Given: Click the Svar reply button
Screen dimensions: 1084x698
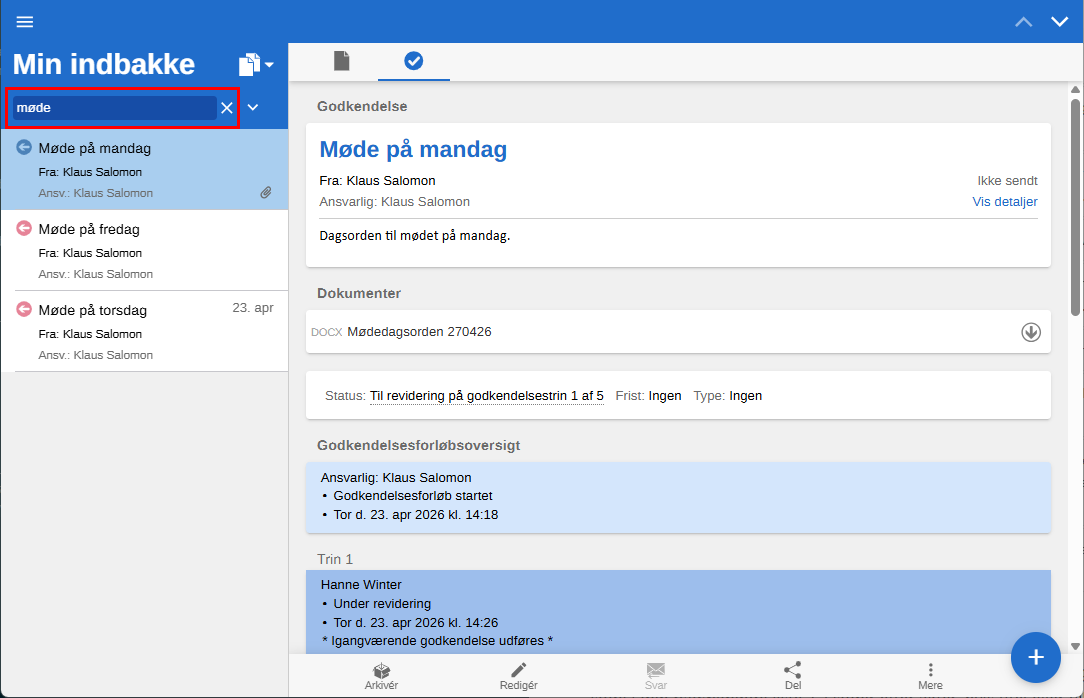Looking at the screenshot, I should (655, 676).
